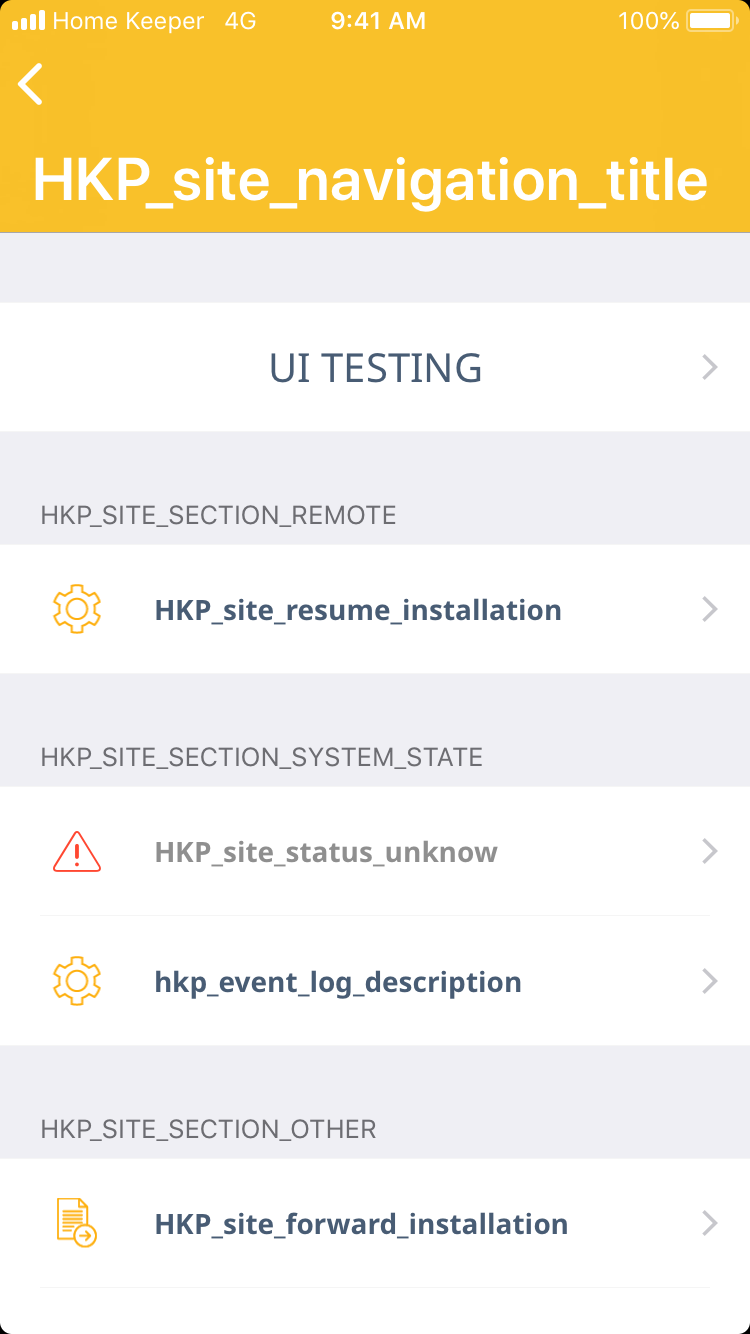750x1334 pixels.
Task: Expand chevron on UI TESTING row
Action: point(710,368)
